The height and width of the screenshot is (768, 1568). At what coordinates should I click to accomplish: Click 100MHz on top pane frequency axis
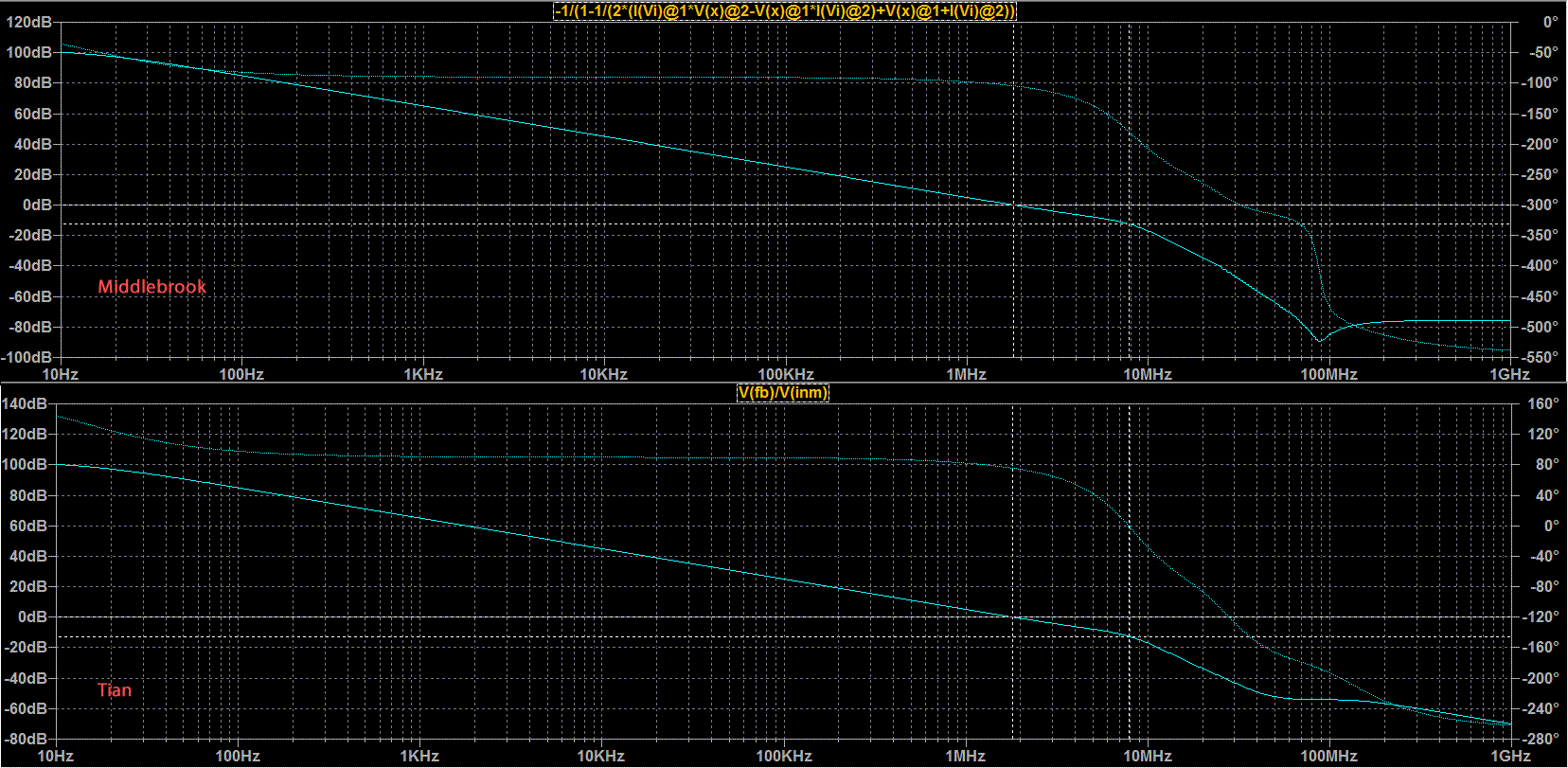pos(1328,374)
